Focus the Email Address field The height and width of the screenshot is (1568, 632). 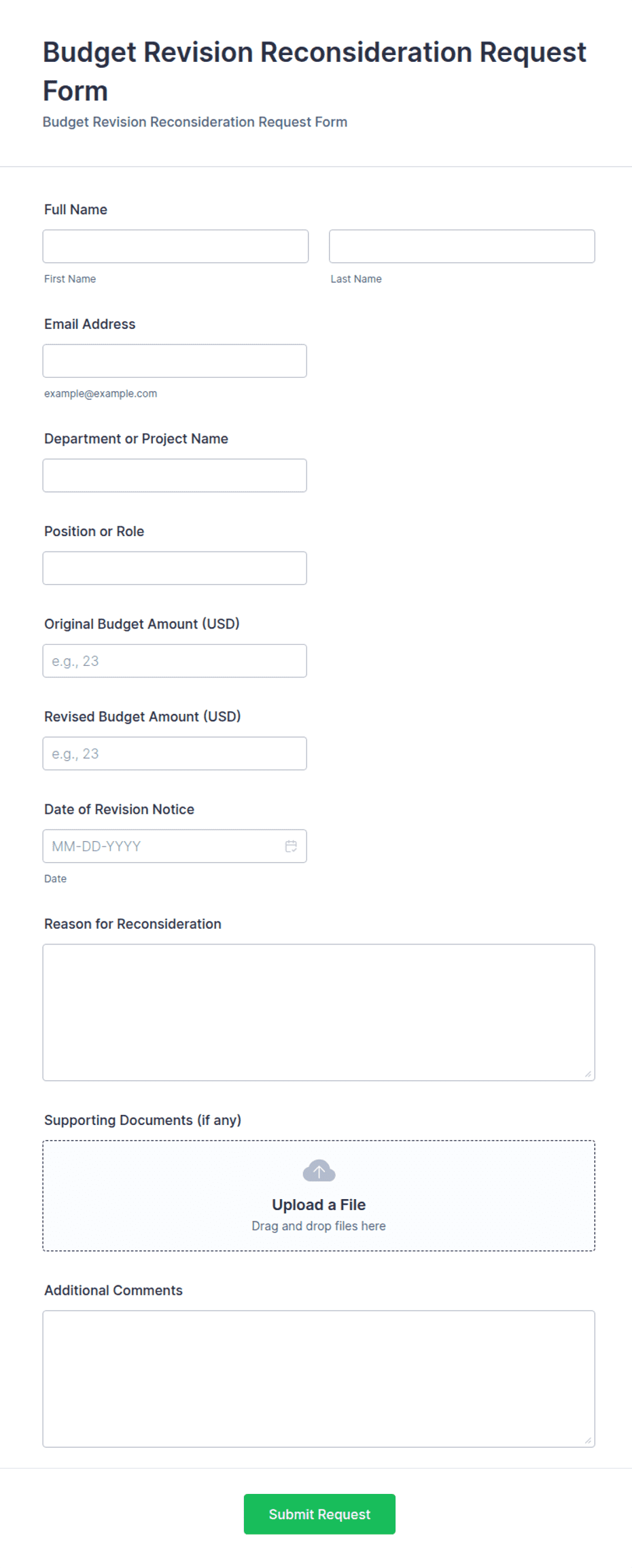(x=175, y=361)
